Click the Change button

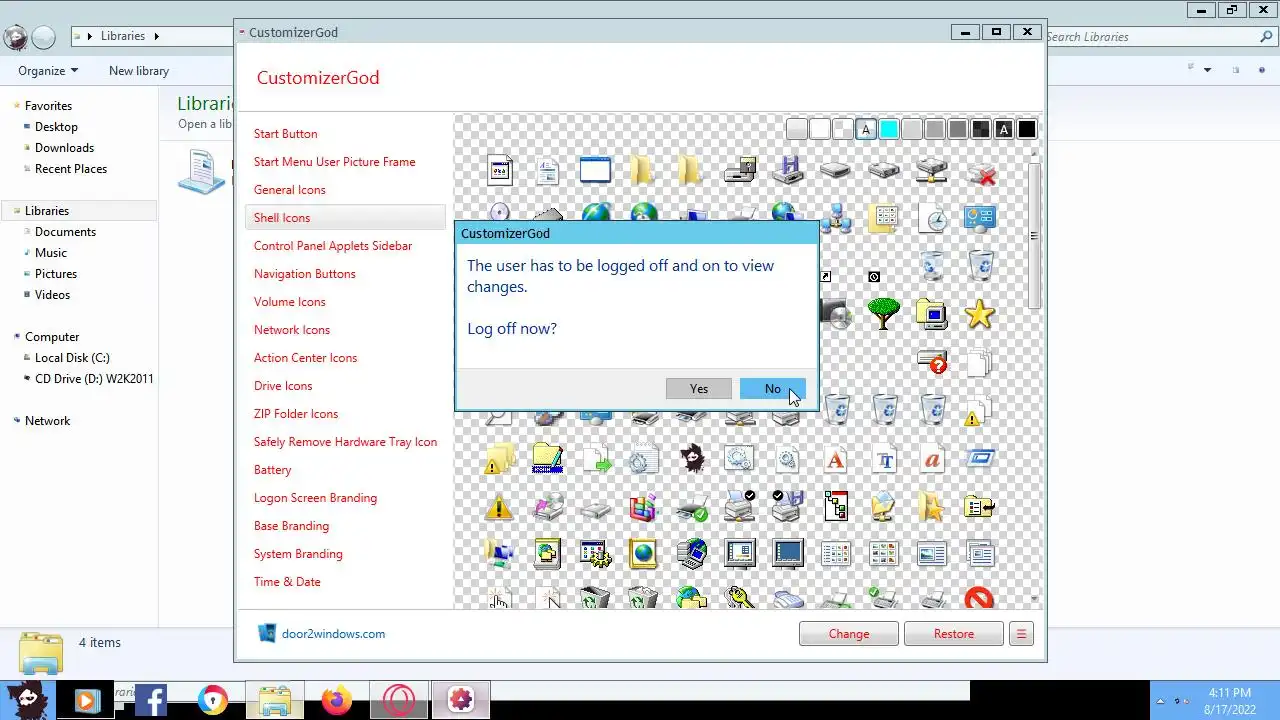click(849, 634)
